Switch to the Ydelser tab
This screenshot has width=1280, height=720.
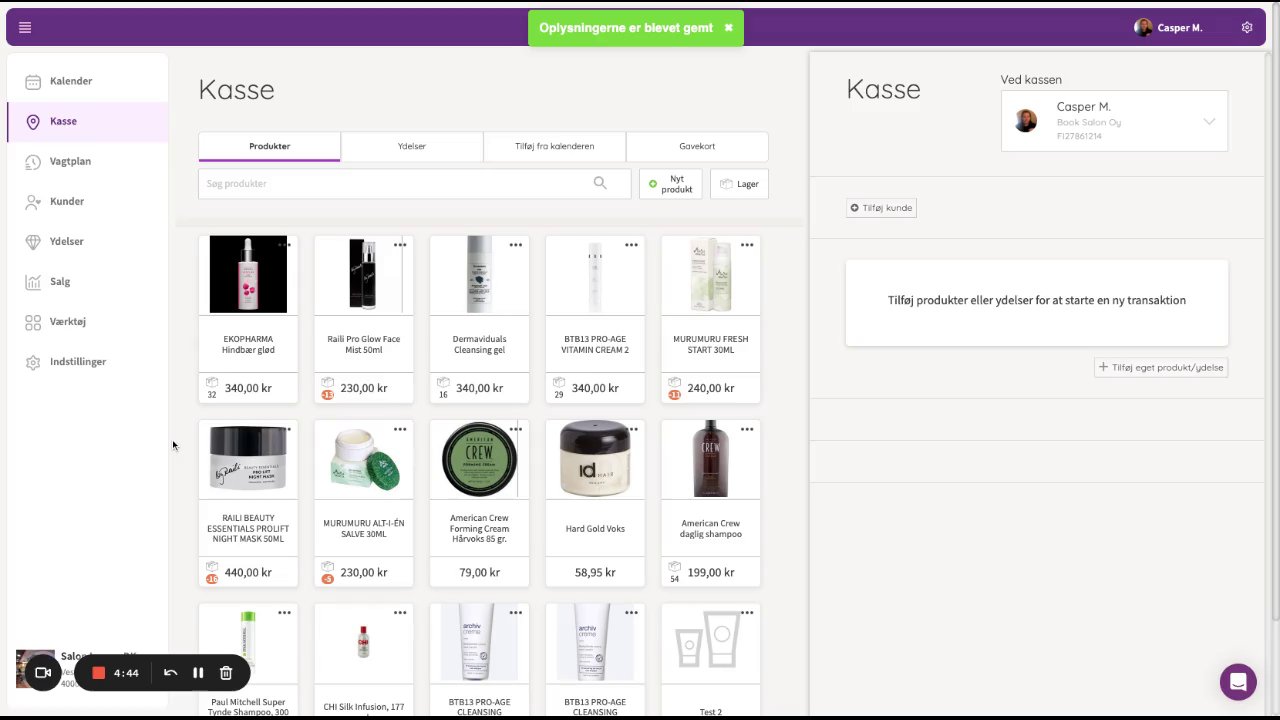[412, 146]
